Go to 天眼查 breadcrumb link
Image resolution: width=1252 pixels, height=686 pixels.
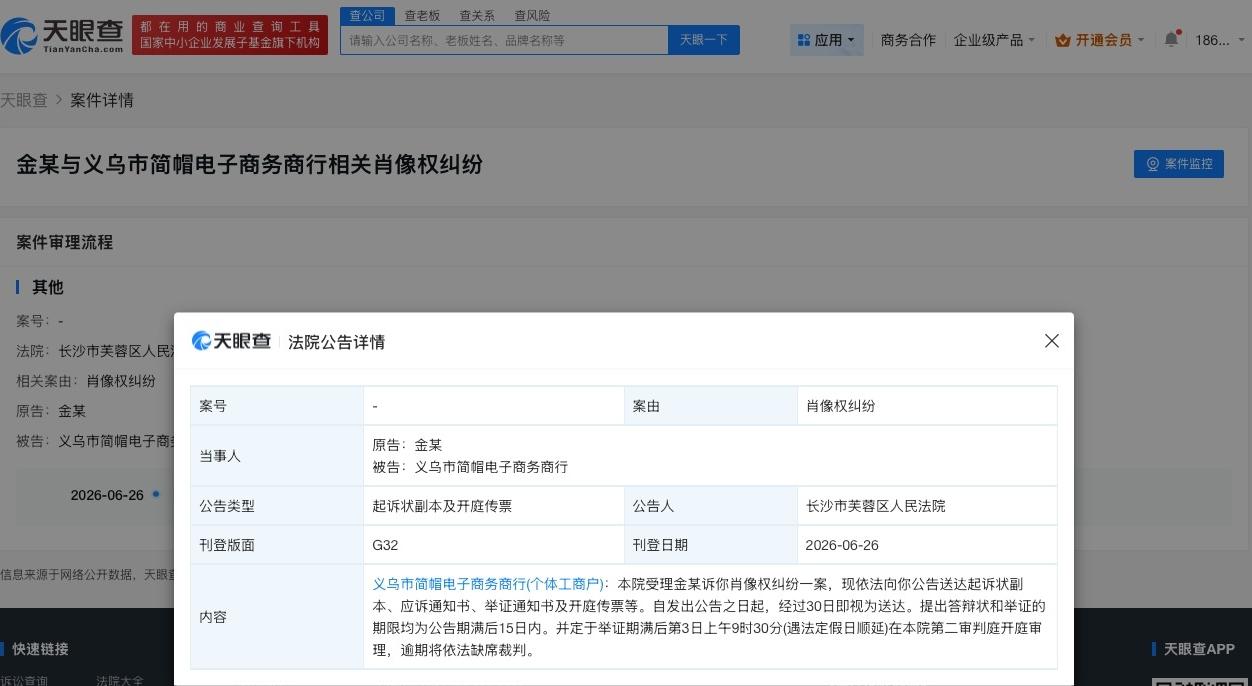[x=24, y=100]
